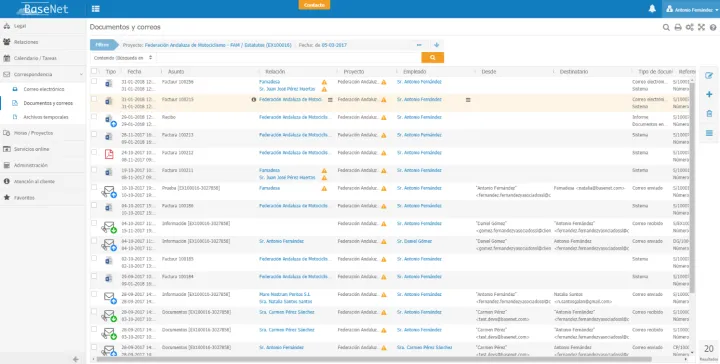Click the fullscreen expand icon in header

pyautogui.click(x=701, y=28)
